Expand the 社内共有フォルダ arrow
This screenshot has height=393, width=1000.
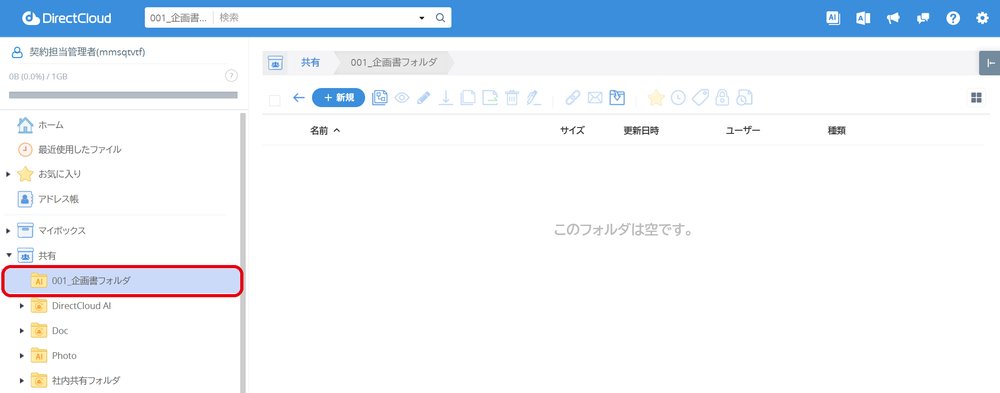(x=22, y=380)
